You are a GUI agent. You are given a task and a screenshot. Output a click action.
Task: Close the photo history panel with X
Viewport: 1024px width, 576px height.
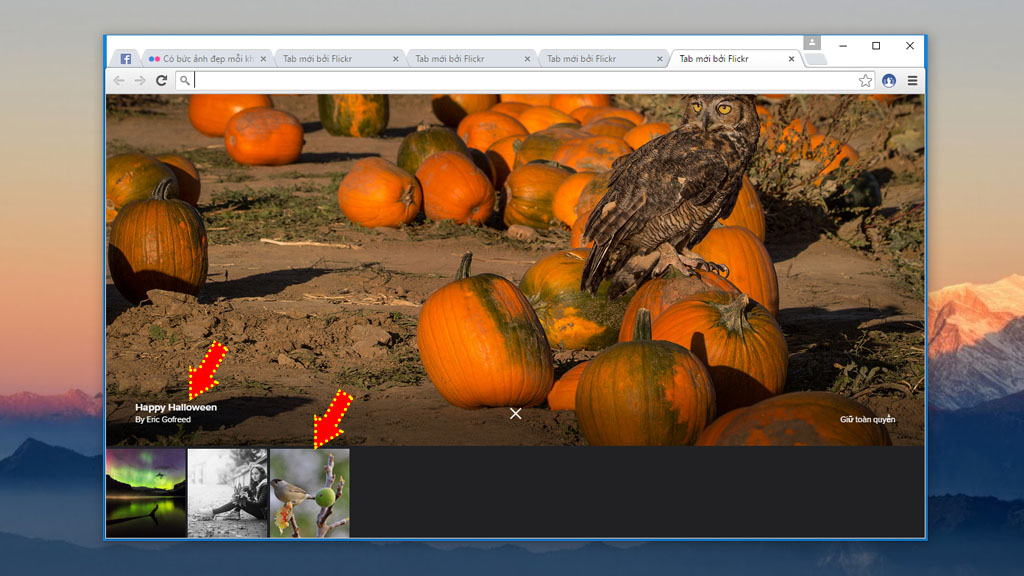tap(515, 413)
